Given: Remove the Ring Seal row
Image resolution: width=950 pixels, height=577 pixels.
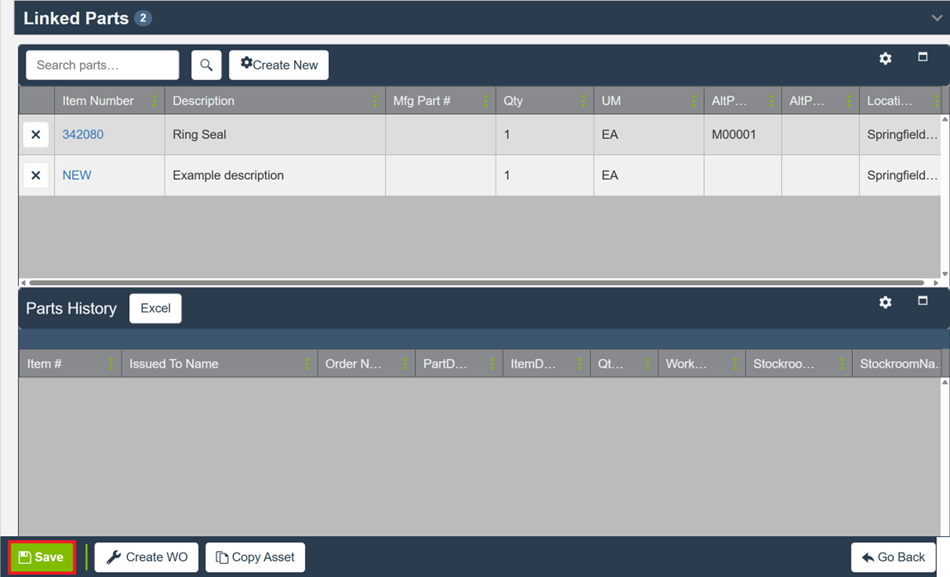Looking at the screenshot, I should (x=36, y=135).
